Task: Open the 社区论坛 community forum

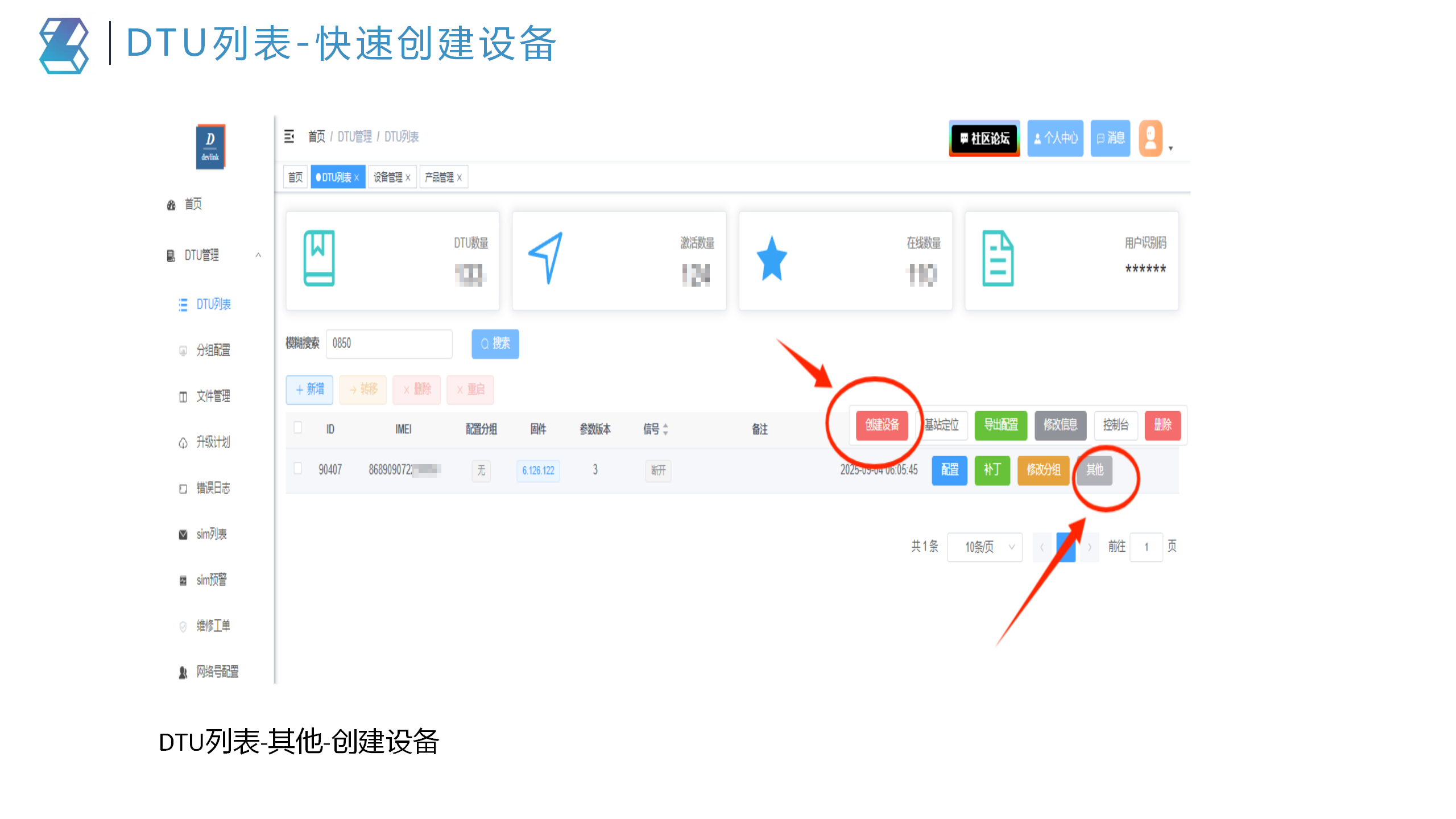Action: click(x=984, y=138)
